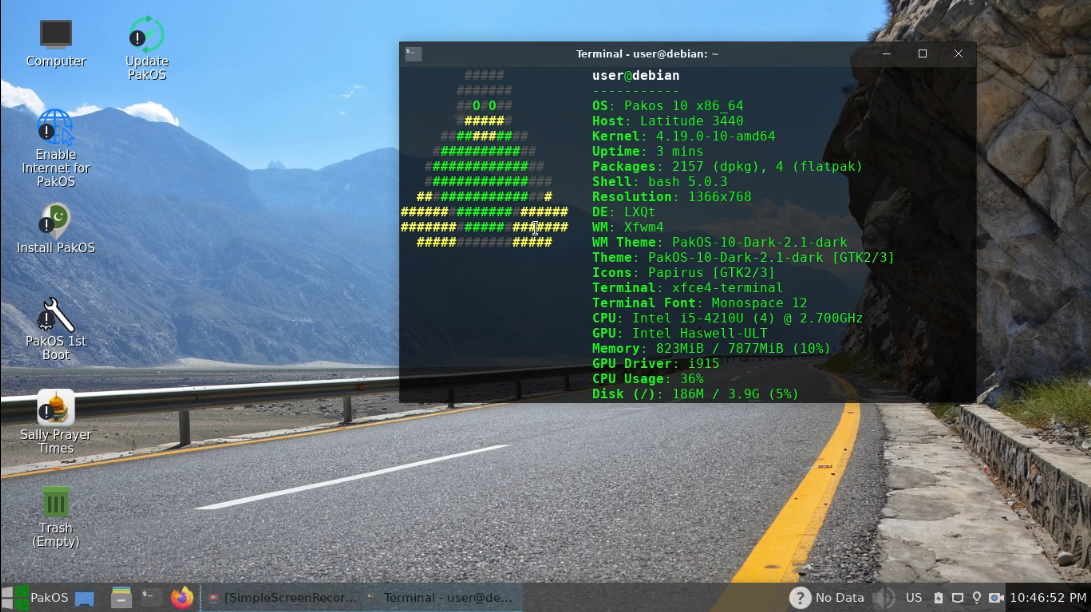Click the show desktop taskbar icon
The image size is (1091, 612).
(x=85, y=597)
